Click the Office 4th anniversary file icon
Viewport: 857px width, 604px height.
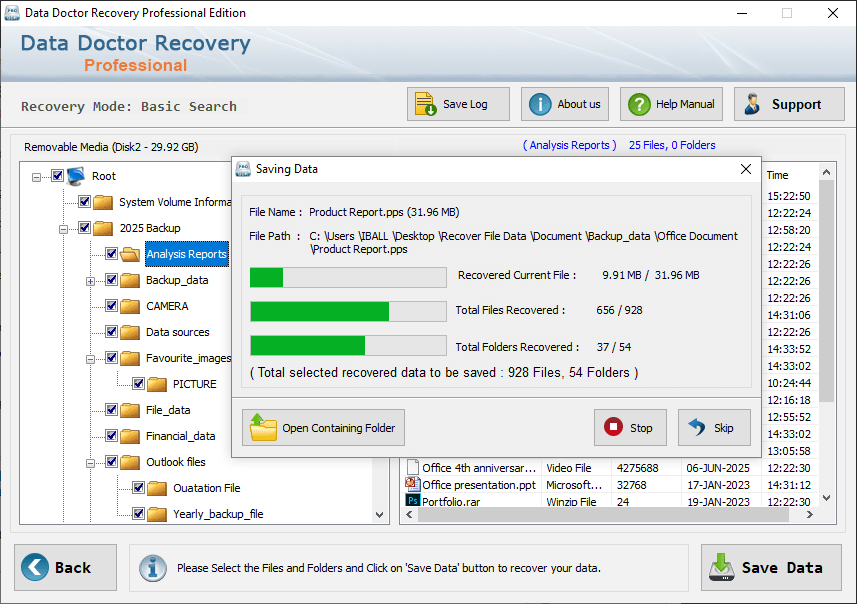(413, 467)
